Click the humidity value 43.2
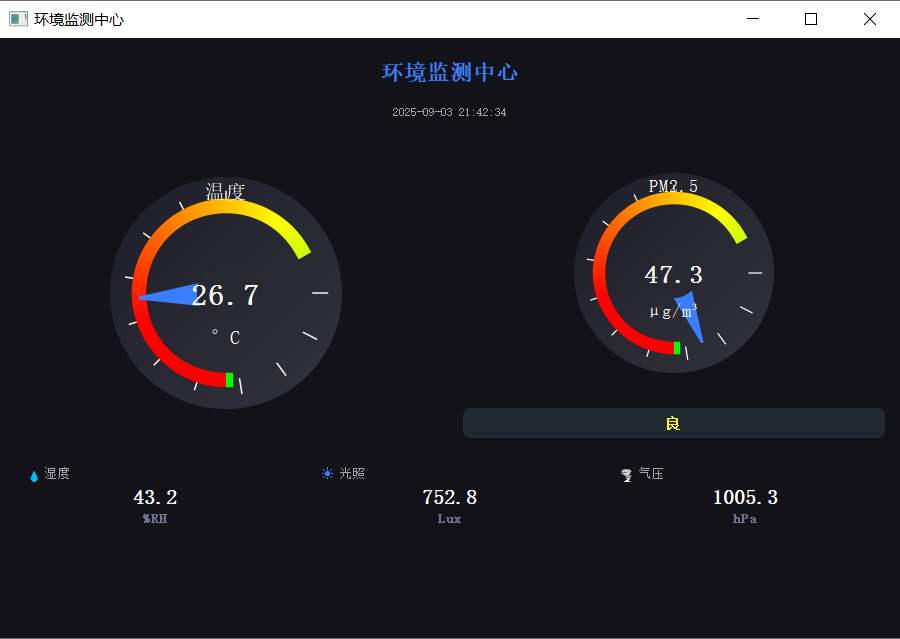The image size is (900, 639). pos(155,497)
